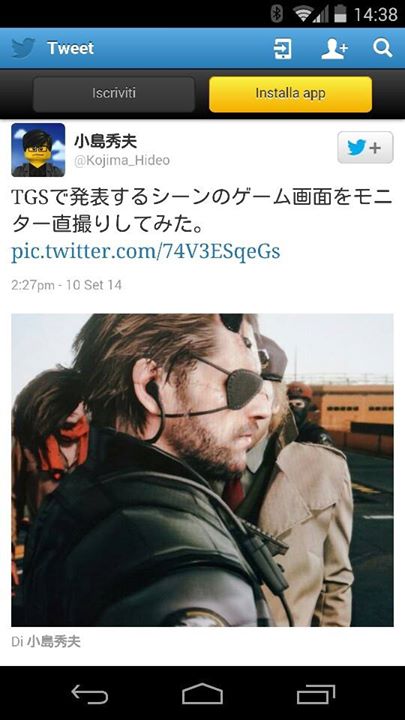Tap the Twitter bird logo in header
405x720 pixels.
click(23, 48)
